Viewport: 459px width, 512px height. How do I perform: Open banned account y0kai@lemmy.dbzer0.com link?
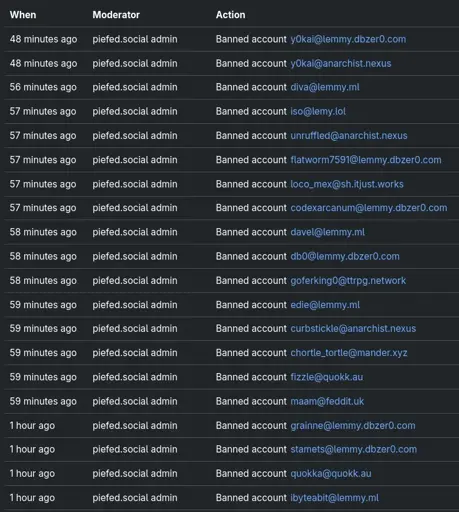pyautogui.click(x=348, y=39)
